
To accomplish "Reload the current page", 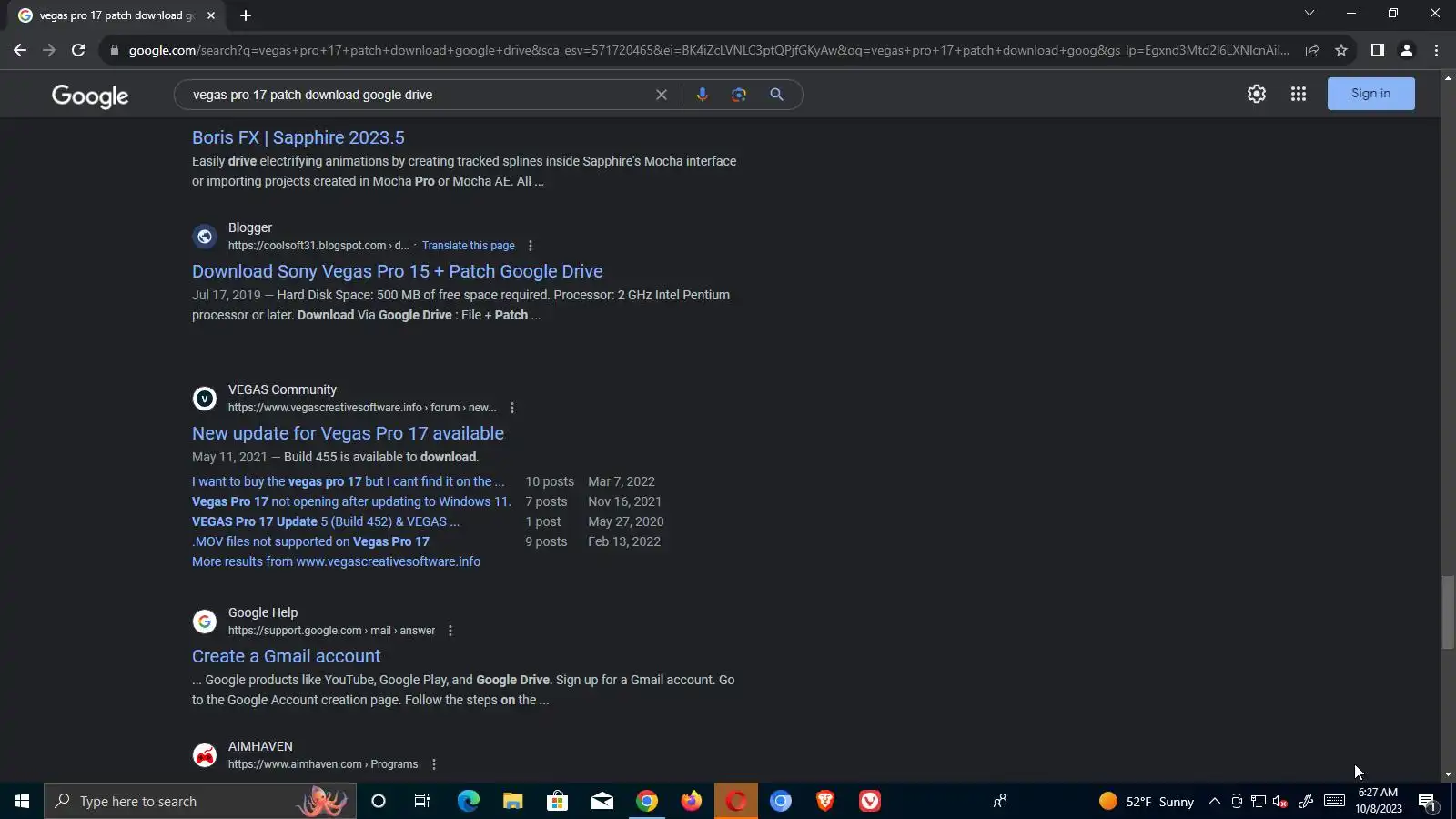I will [x=78, y=50].
